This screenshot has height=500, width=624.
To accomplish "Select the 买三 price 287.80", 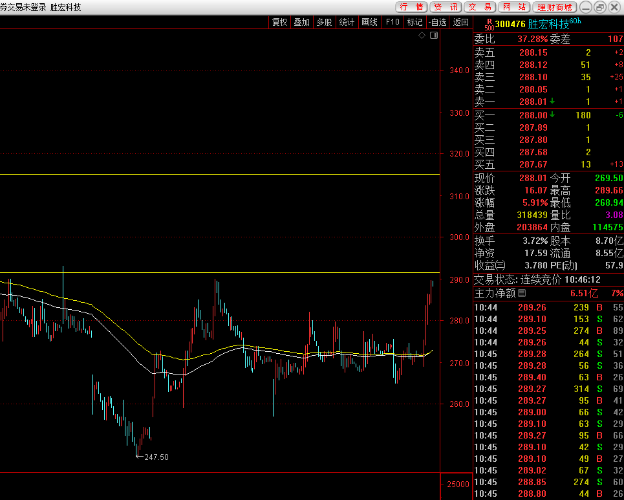I will [533, 140].
